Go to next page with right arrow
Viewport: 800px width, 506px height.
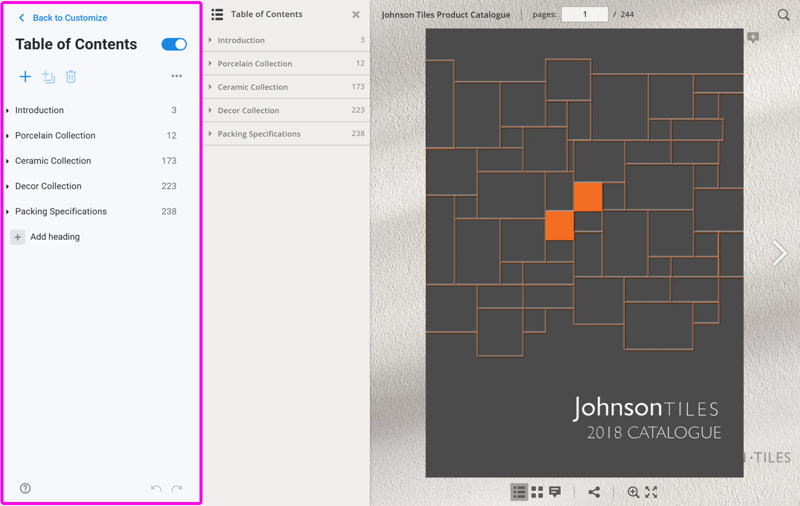[x=779, y=253]
